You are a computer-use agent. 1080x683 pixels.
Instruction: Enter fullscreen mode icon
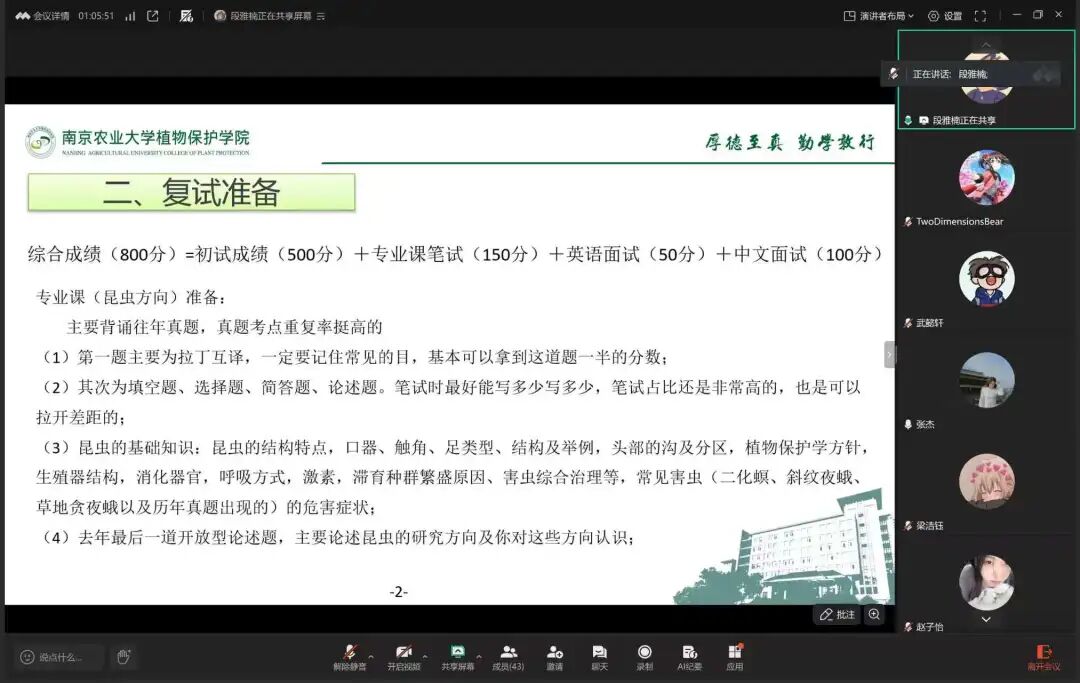980,16
